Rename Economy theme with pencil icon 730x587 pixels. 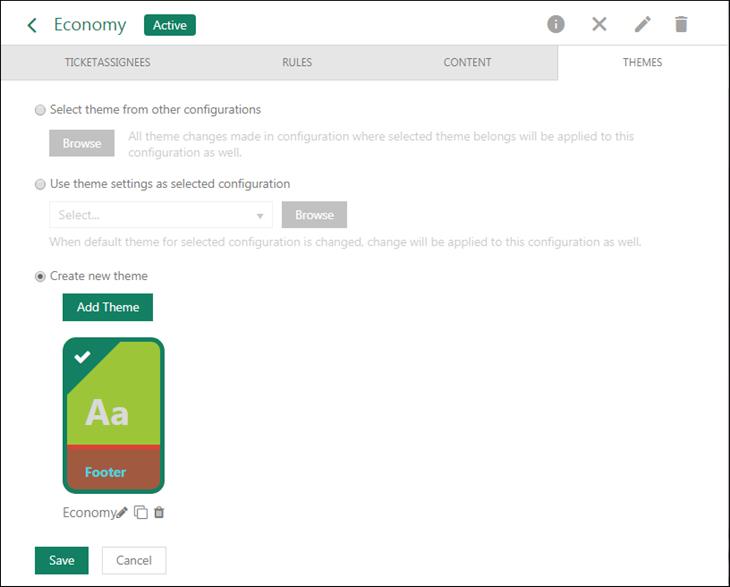(x=122, y=513)
